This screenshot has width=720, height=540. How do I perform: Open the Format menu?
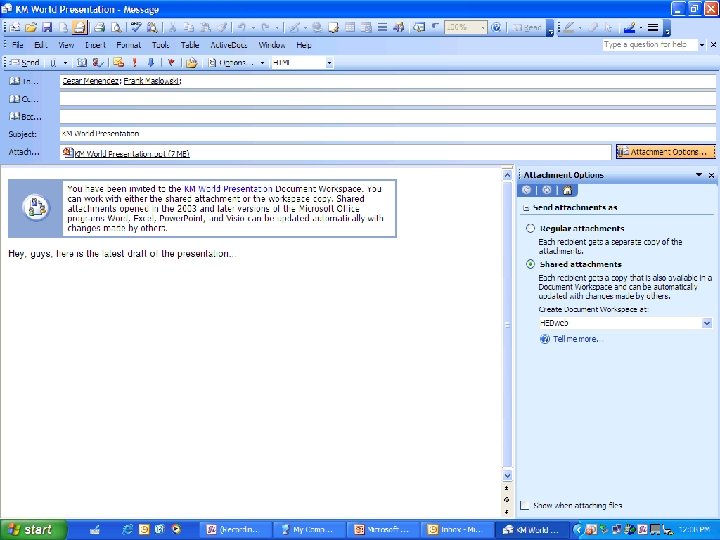pyautogui.click(x=128, y=45)
